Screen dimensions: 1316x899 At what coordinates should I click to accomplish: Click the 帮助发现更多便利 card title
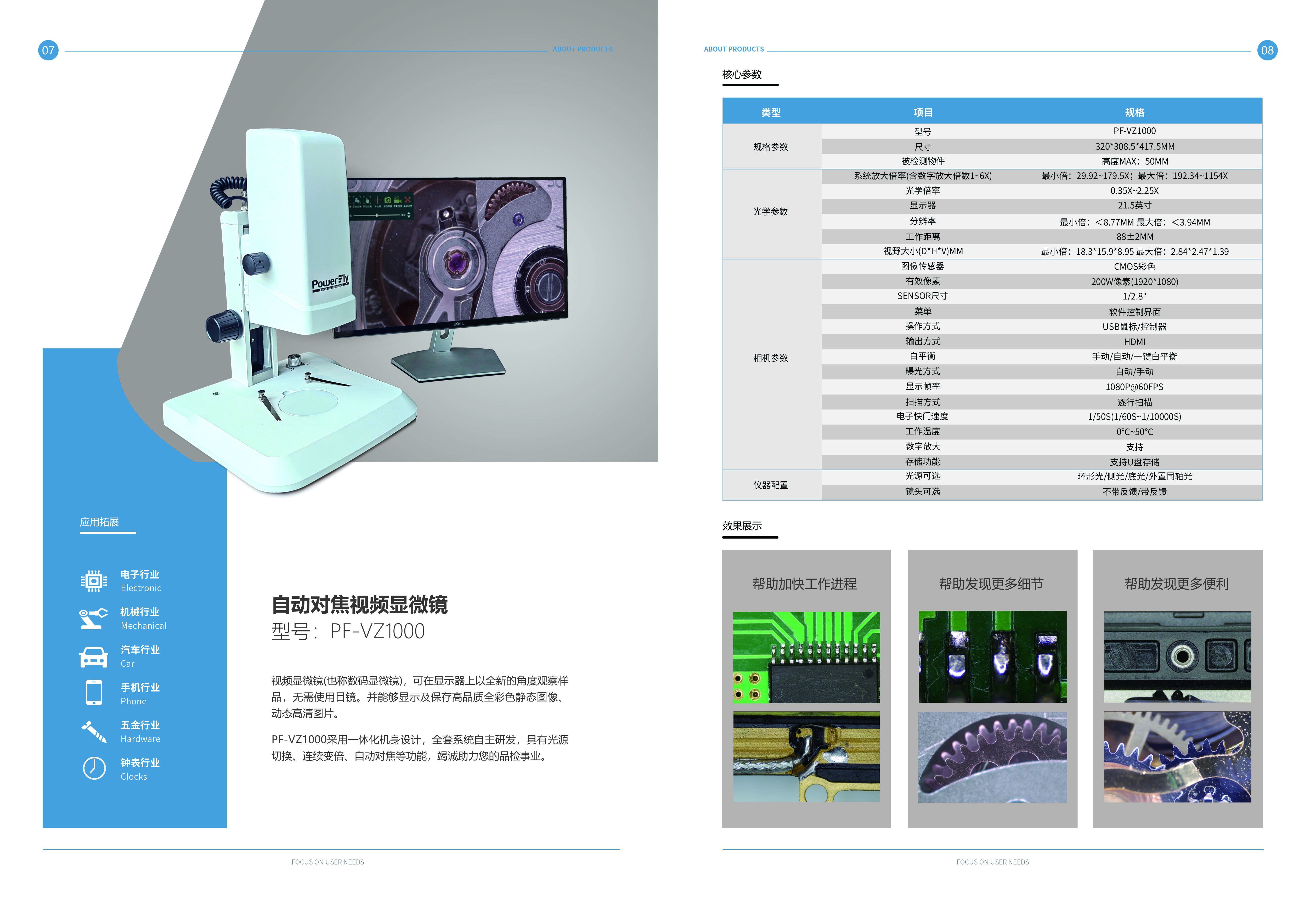click(x=1177, y=584)
